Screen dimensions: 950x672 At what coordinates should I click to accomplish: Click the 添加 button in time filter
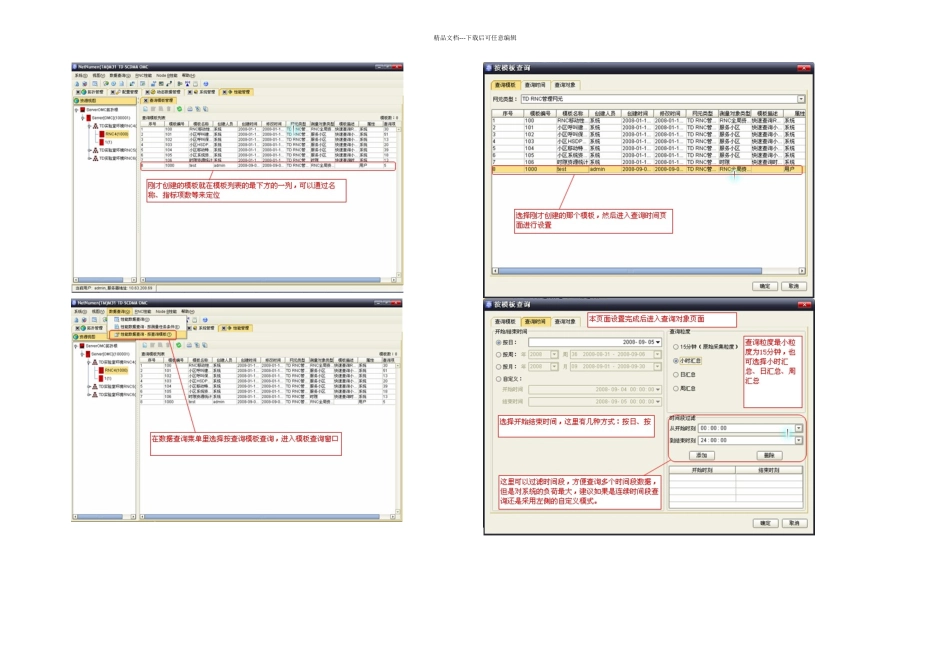(702, 455)
